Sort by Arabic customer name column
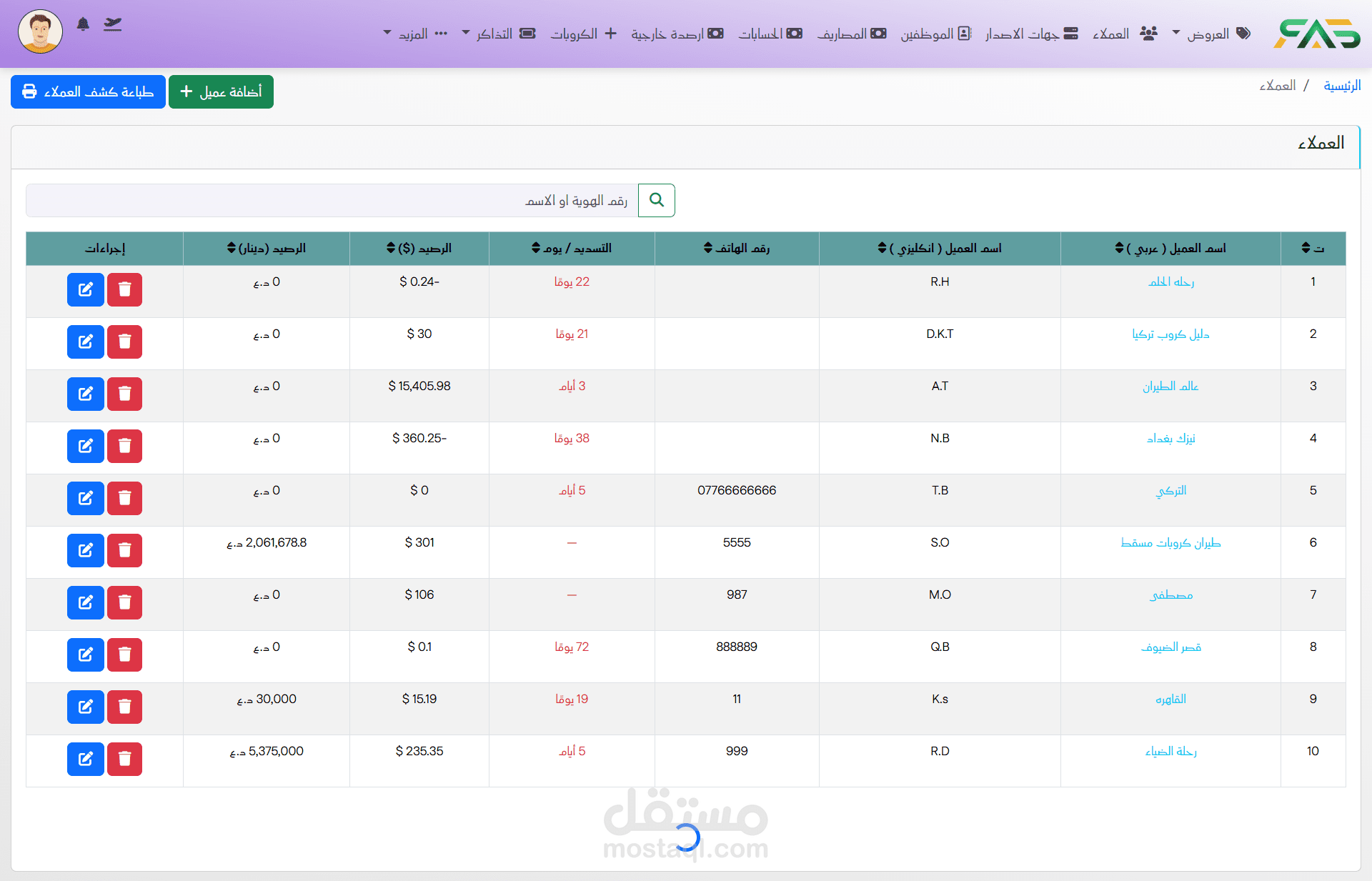The width and height of the screenshot is (1372, 881). pos(1170,248)
